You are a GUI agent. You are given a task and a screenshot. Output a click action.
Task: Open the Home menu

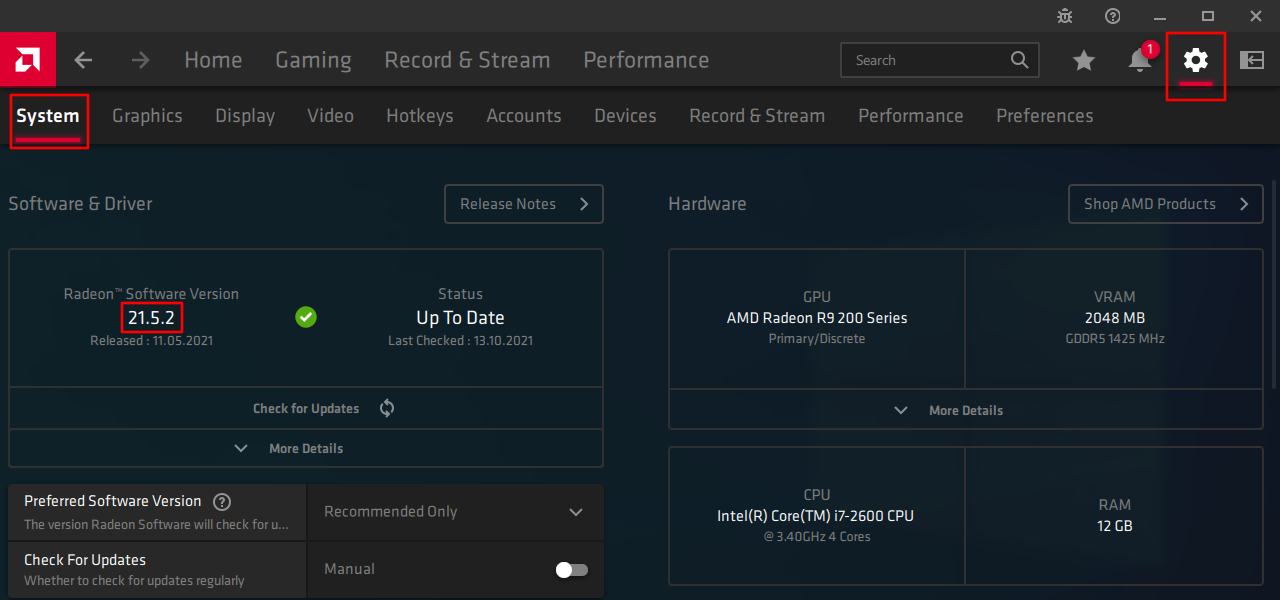point(213,60)
